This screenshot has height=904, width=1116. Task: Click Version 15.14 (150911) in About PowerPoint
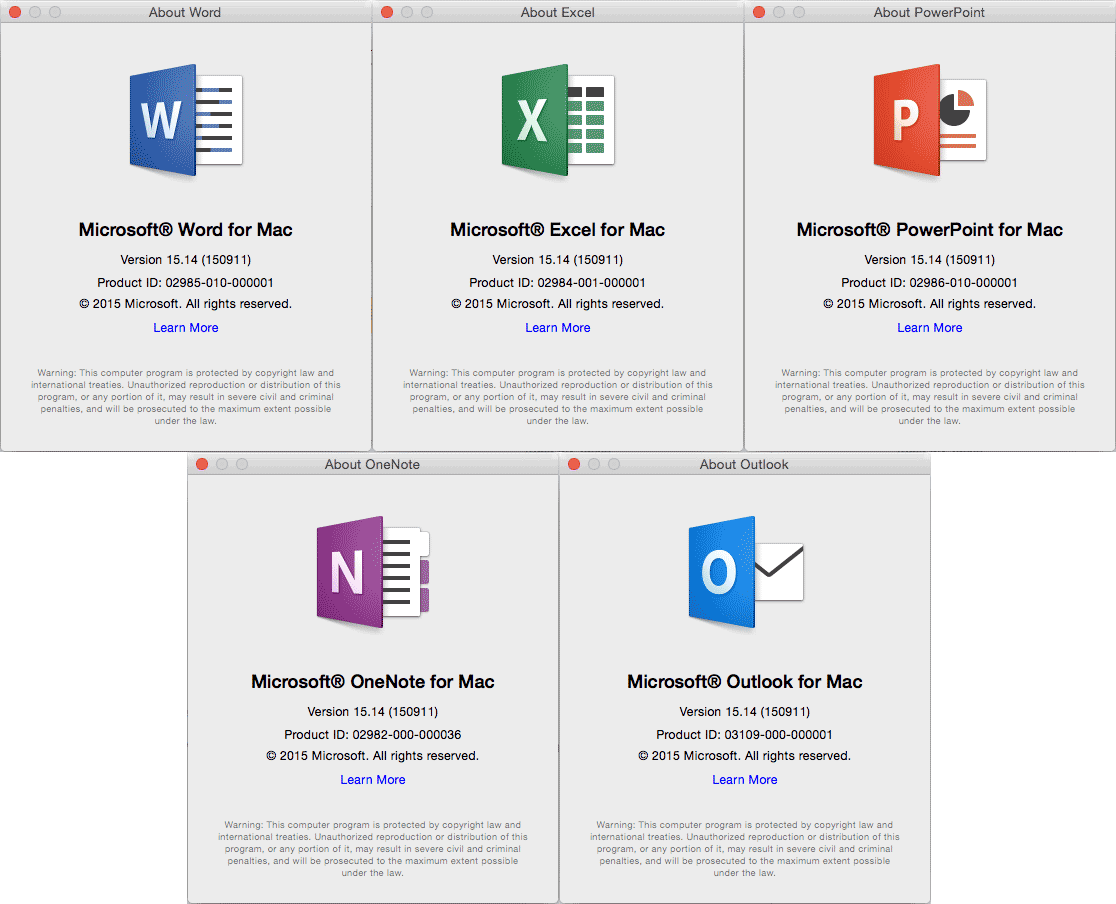930,260
